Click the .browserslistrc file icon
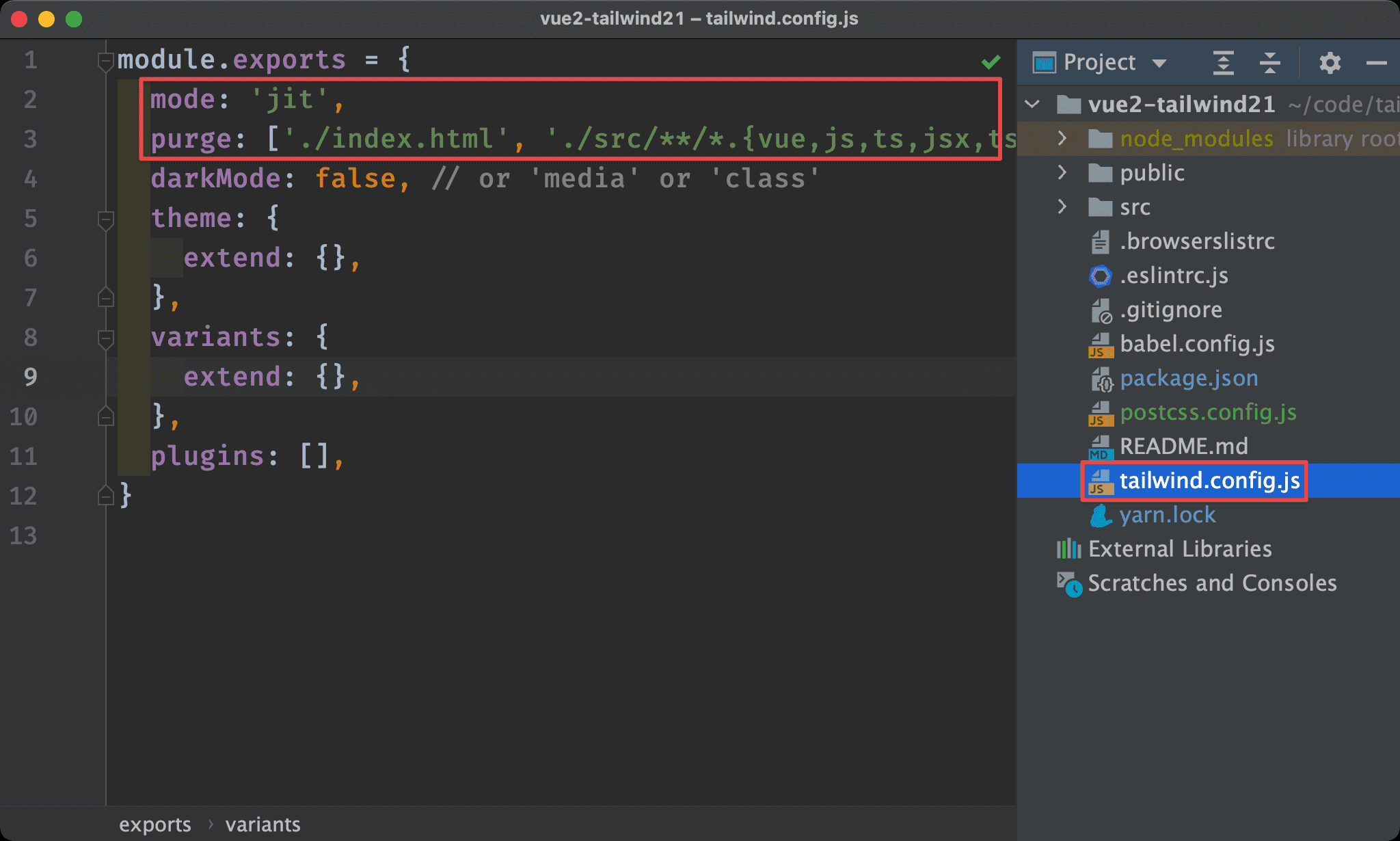 pos(1100,241)
